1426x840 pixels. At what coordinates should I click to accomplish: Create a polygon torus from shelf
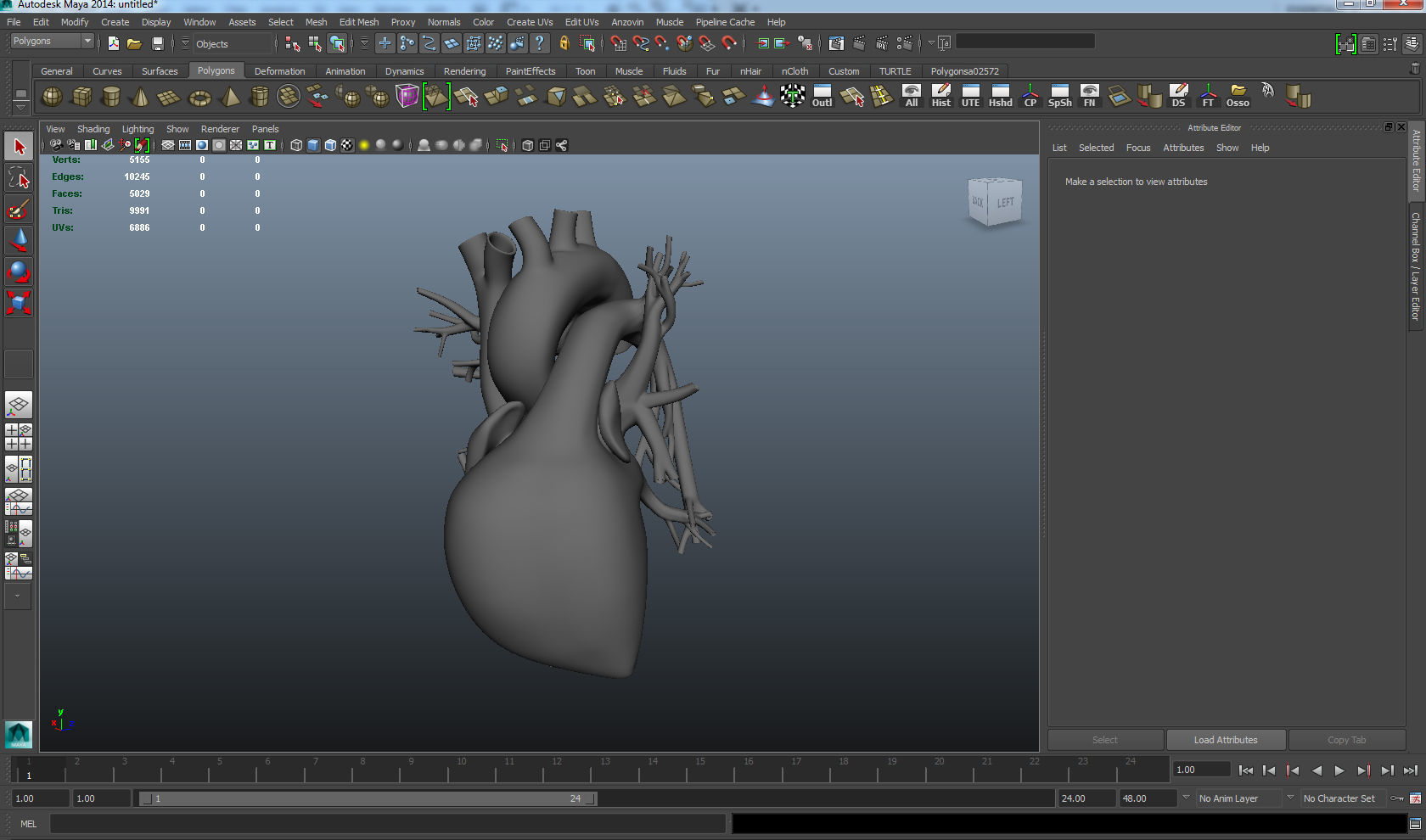click(x=199, y=97)
